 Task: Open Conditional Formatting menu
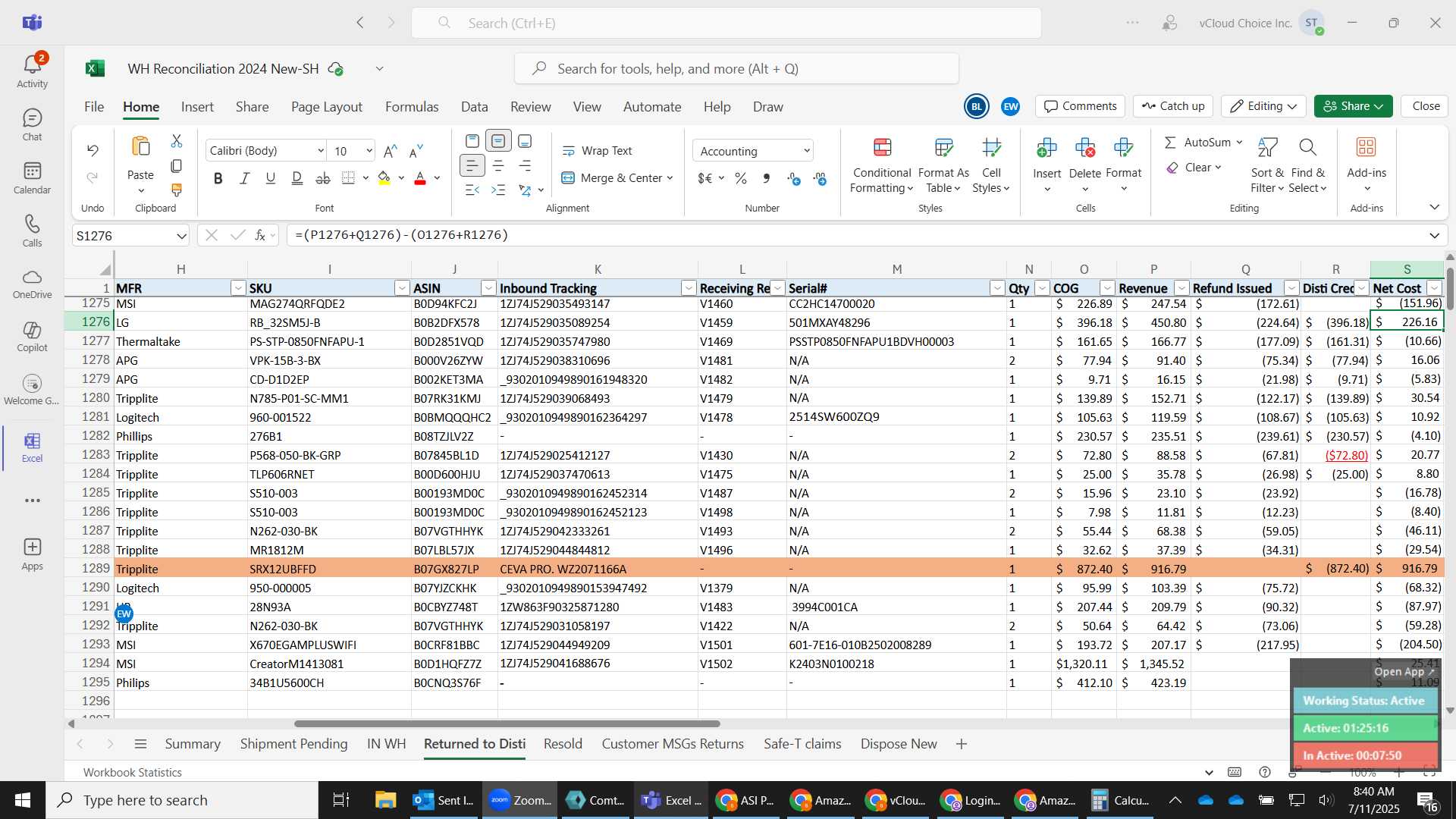pyautogui.click(x=882, y=166)
